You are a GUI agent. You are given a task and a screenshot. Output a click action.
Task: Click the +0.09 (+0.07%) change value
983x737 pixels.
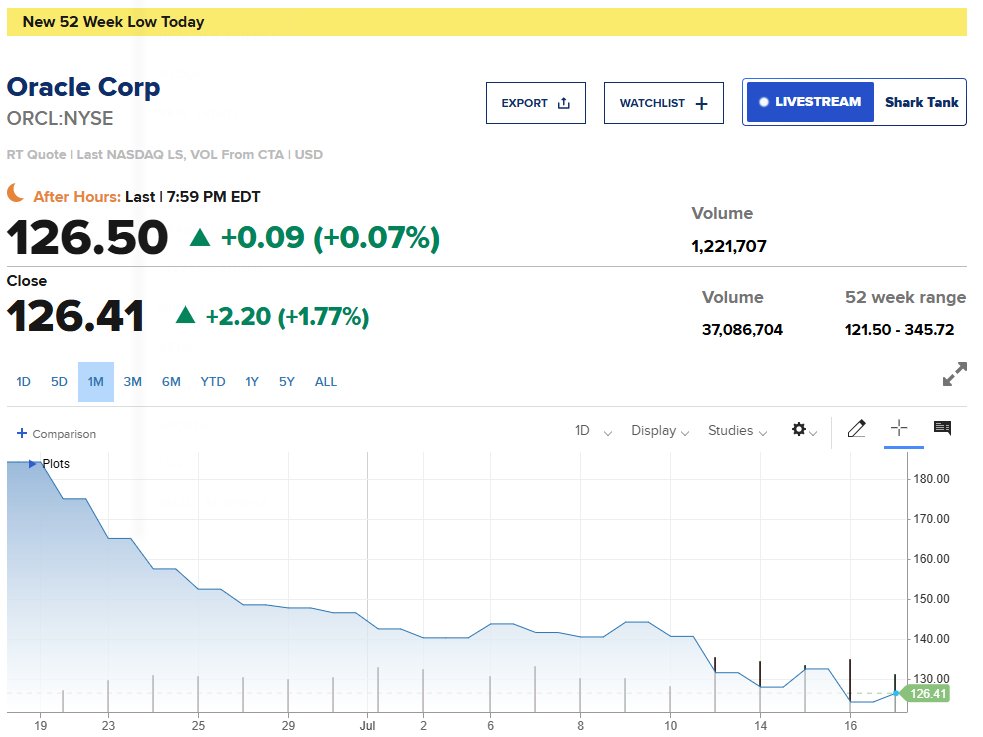coord(330,238)
